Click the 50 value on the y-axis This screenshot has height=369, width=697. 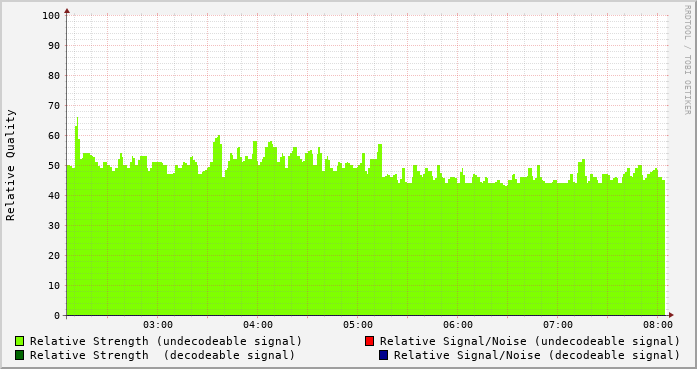[54, 165]
